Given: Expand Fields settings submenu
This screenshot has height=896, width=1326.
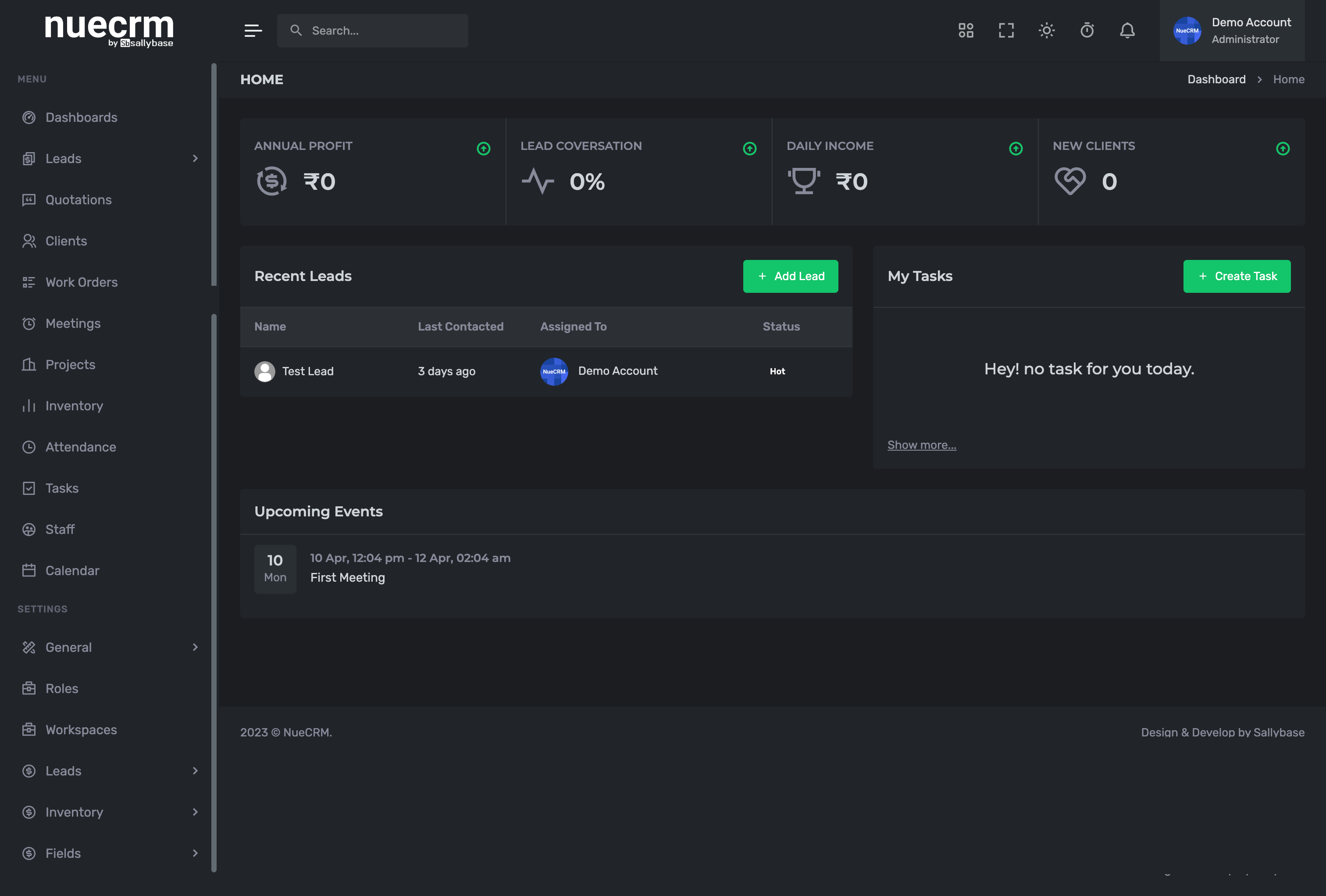Looking at the screenshot, I should coord(195,853).
